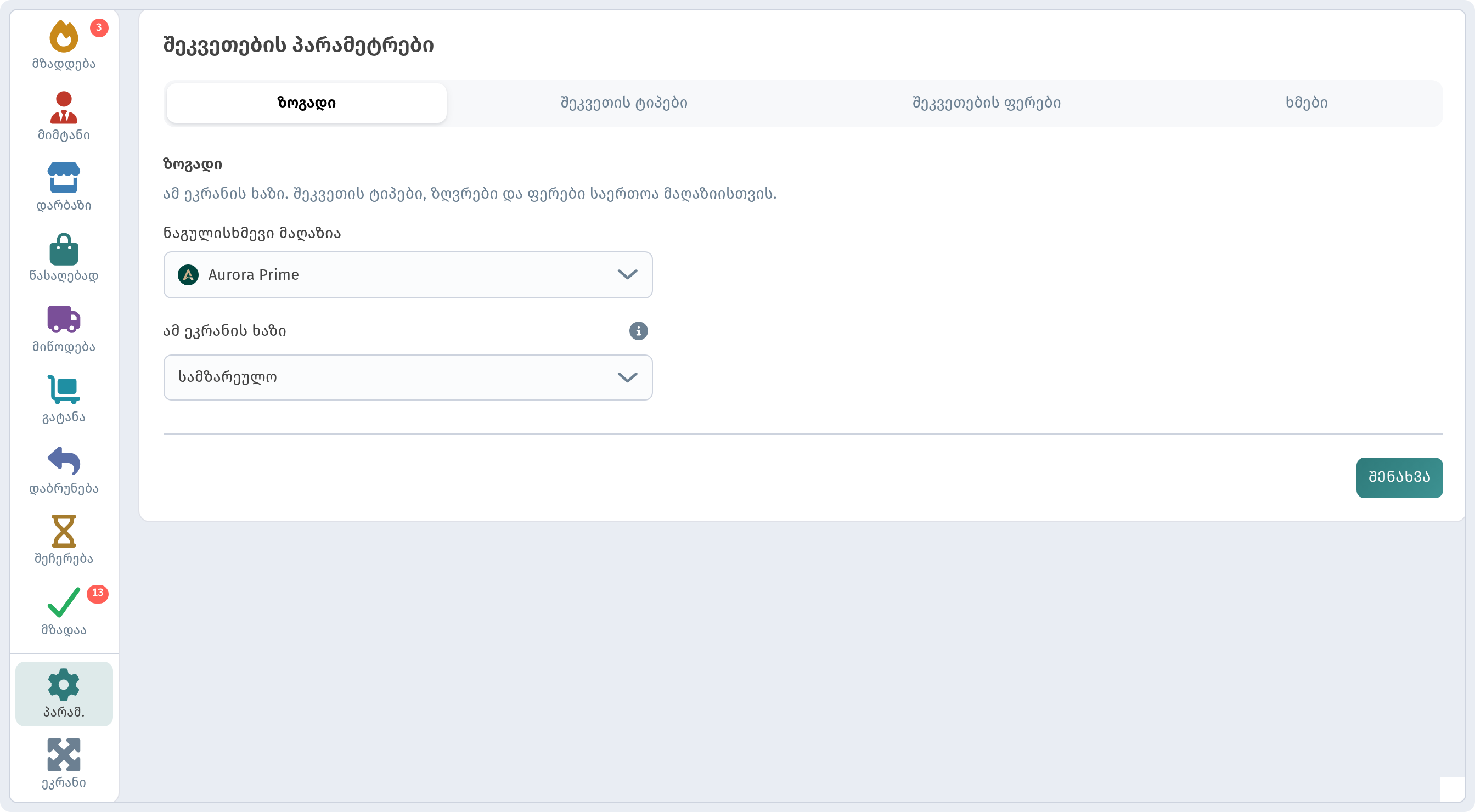Open the შეჩერება hourglass icon
The image size is (1475, 812).
(x=64, y=532)
